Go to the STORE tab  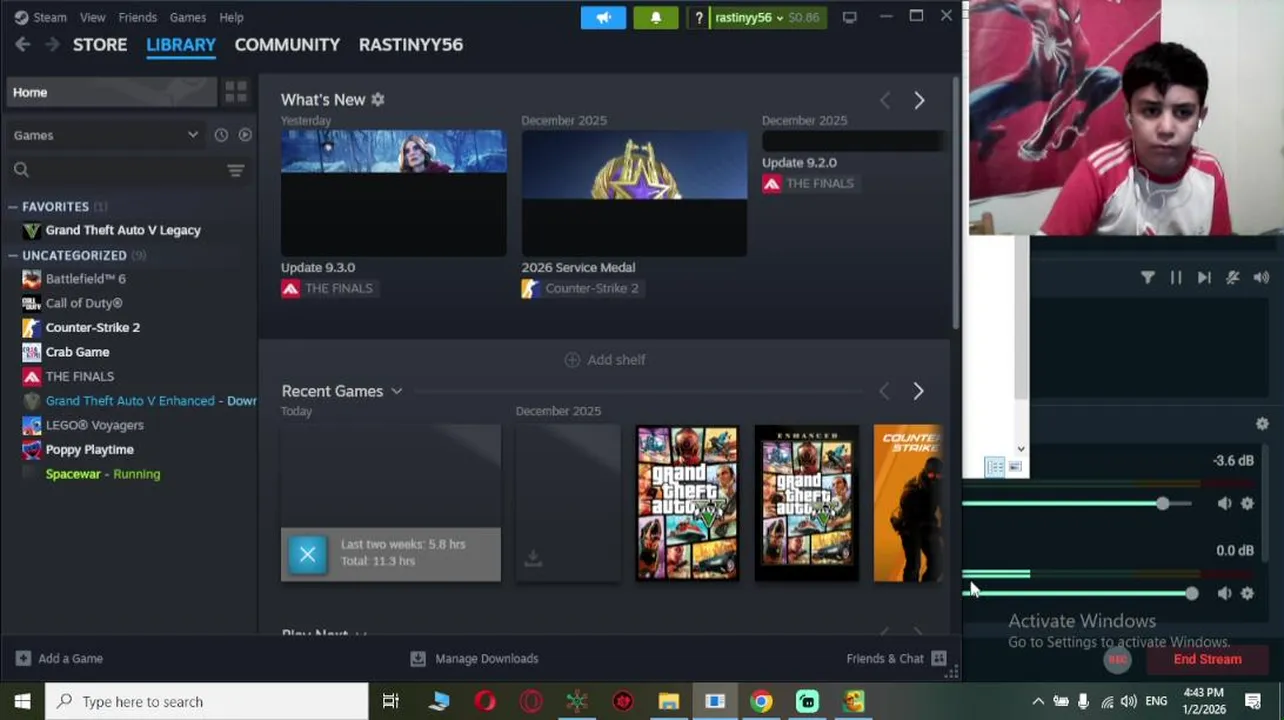click(x=100, y=44)
